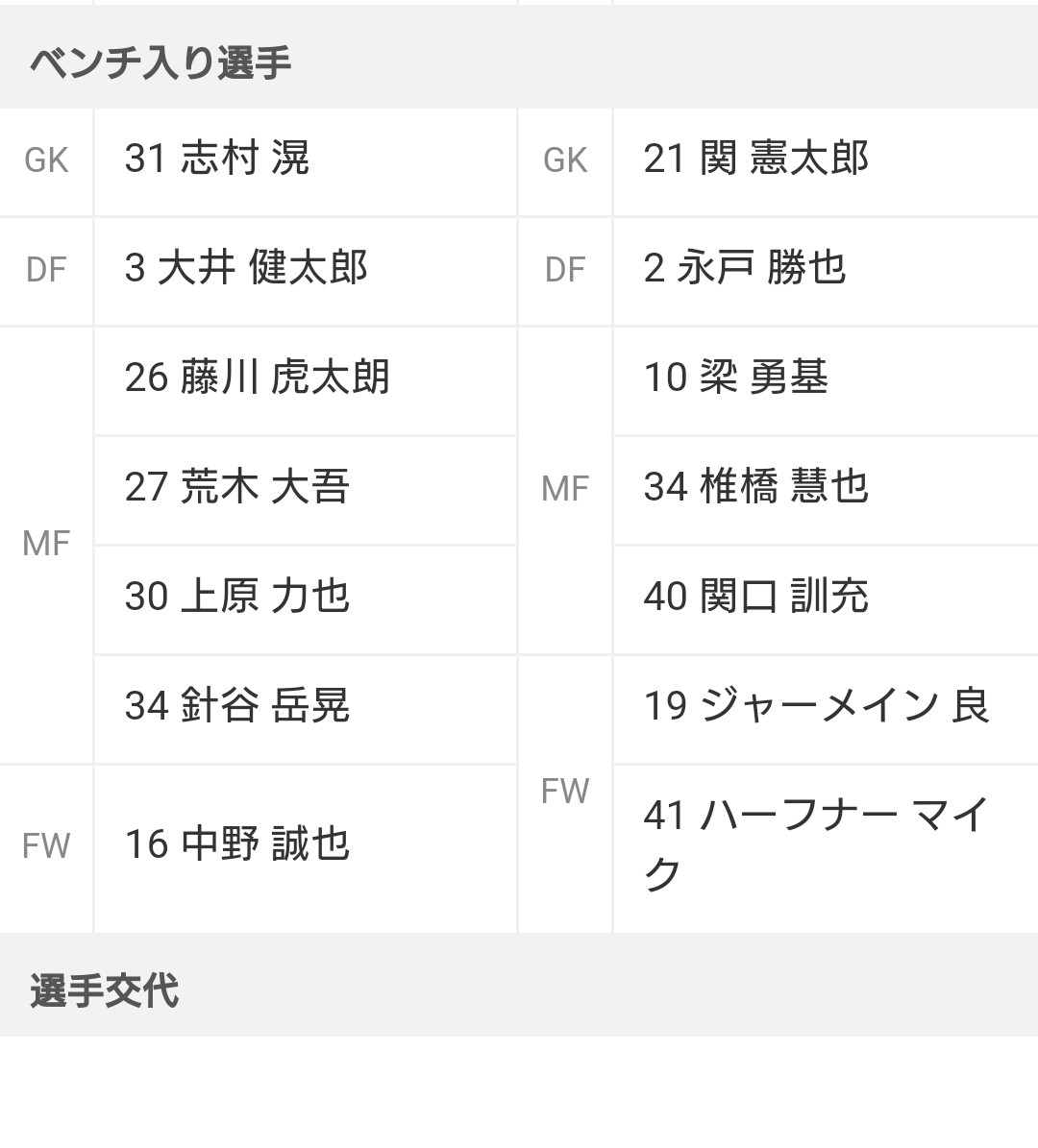Select defender 3 大井 健太郎
This screenshot has width=1038, height=1148.
point(246,269)
